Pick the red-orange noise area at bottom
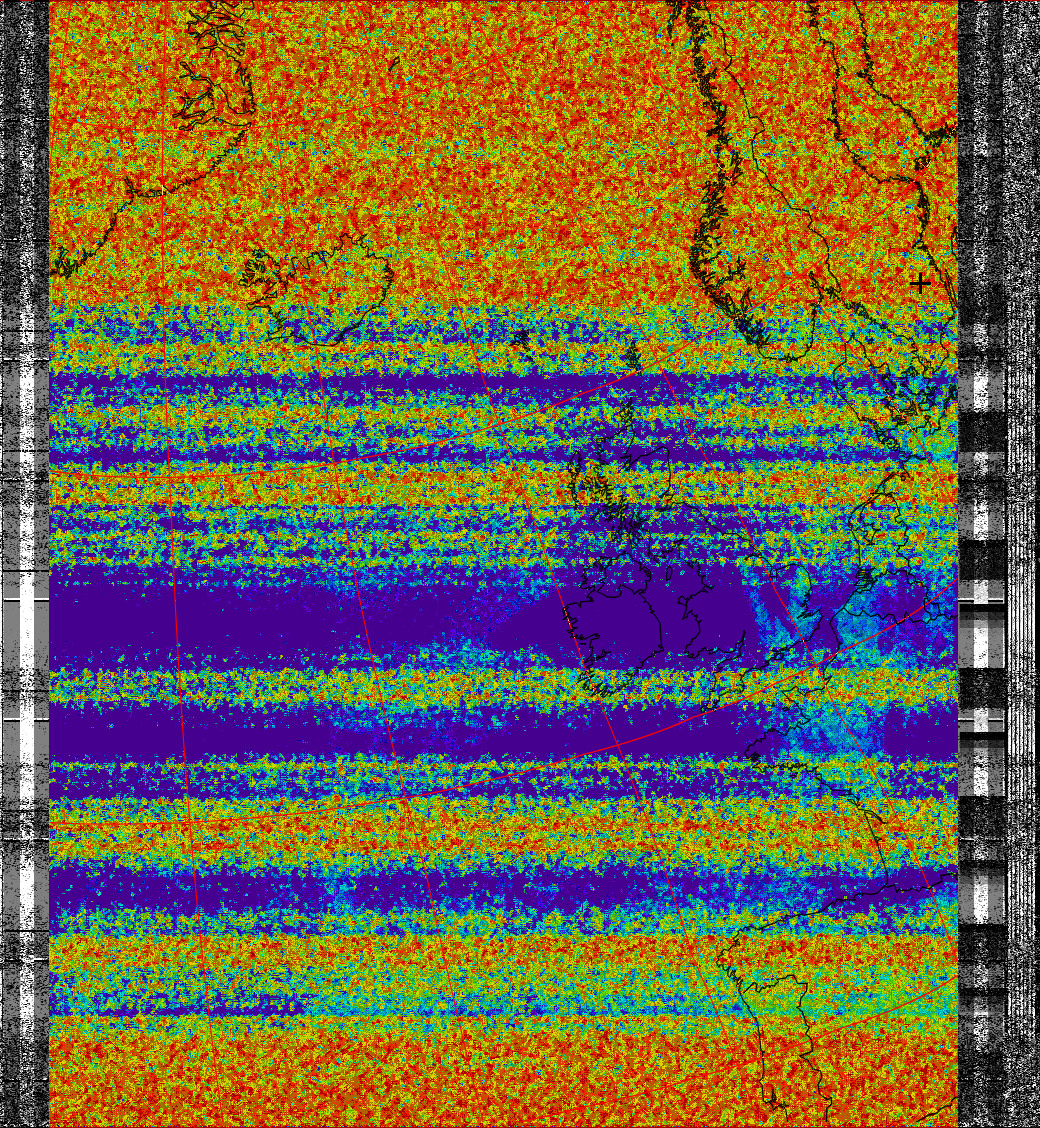This screenshot has height=1128, width=1040. [400, 1080]
